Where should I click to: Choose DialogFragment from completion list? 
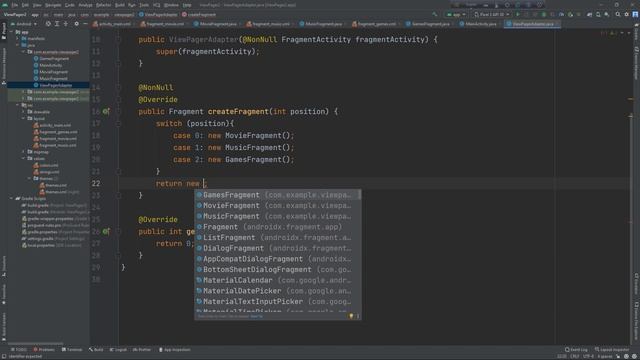(277, 248)
